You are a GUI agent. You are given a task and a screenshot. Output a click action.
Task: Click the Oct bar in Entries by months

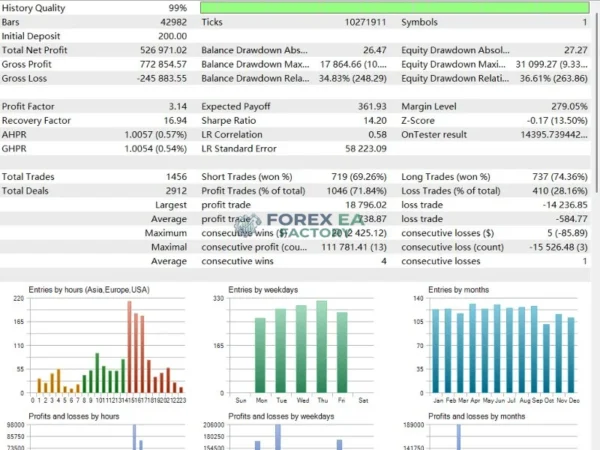tap(546, 359)
